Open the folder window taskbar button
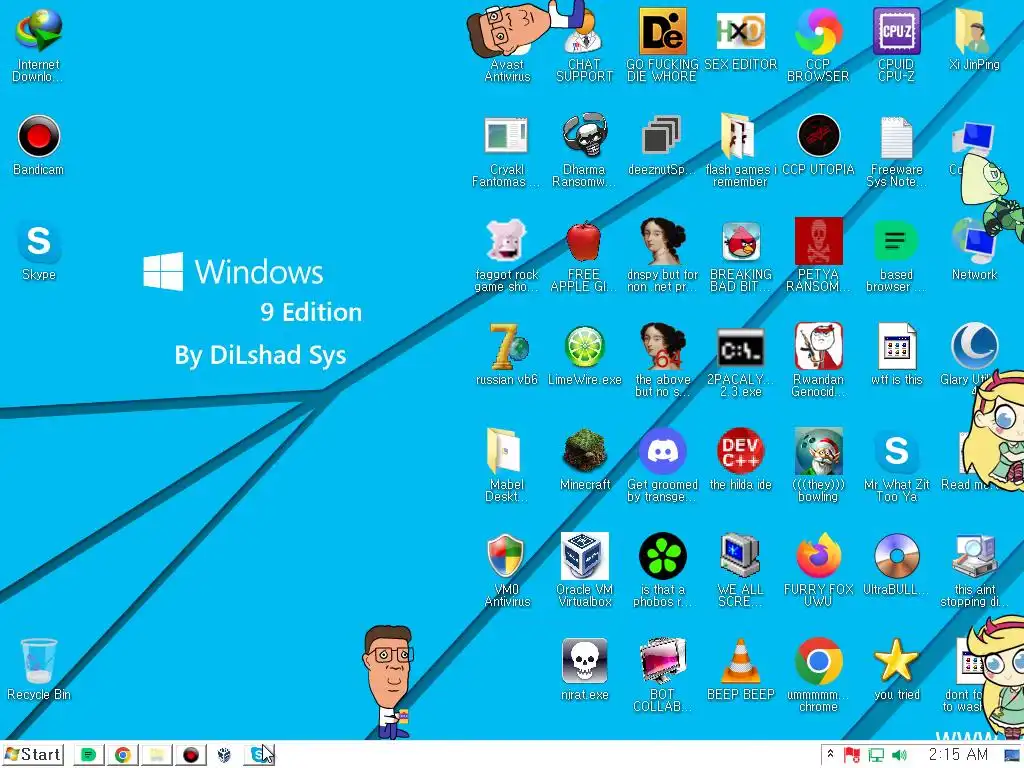 [156, 755]
